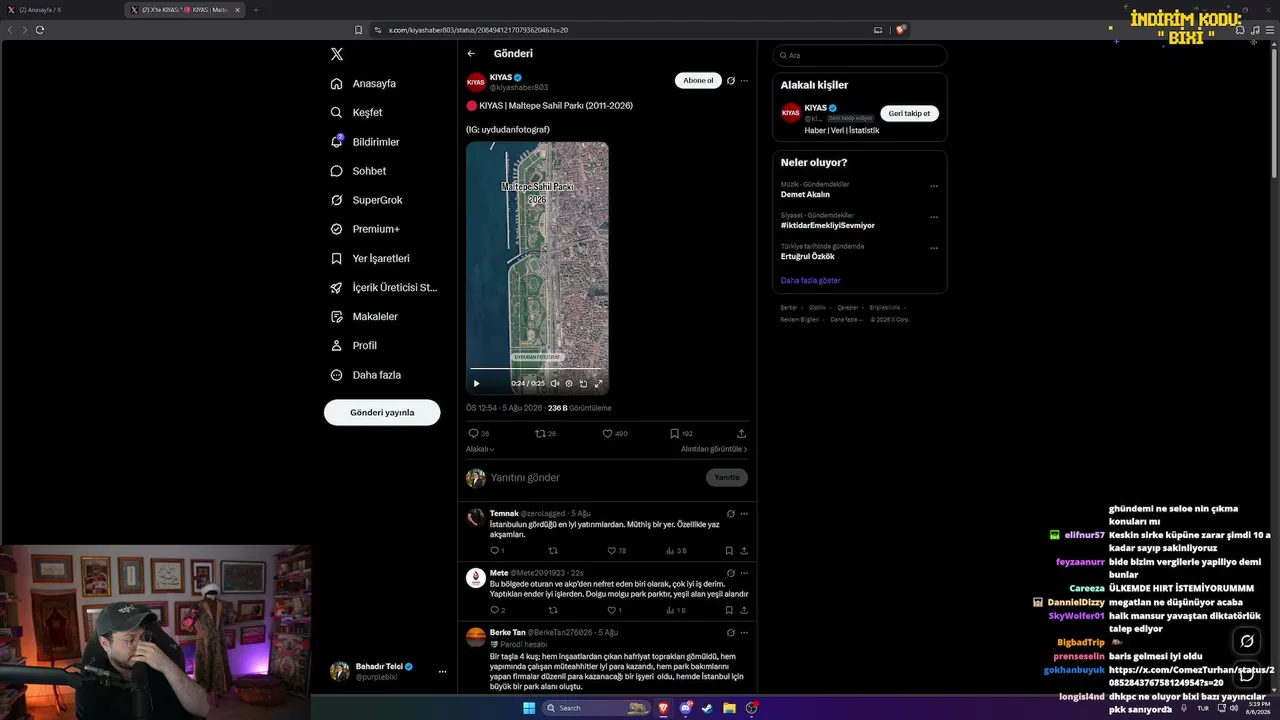The height and width of the screenshot is (720, 1280).
Task: Open options for Demet Akalın trend
Action: (934, 186)
